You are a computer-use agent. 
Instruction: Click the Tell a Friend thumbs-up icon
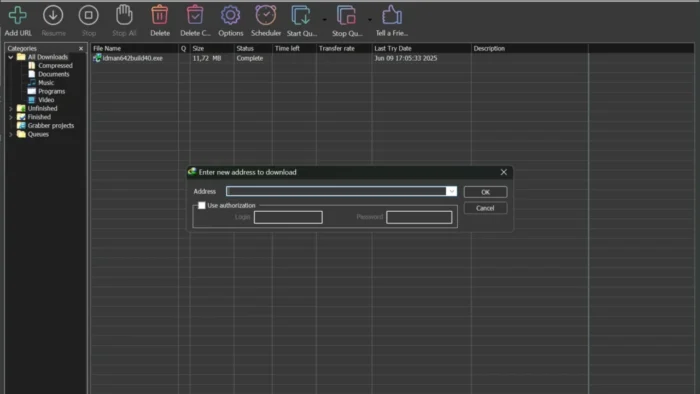pos(392,15)
